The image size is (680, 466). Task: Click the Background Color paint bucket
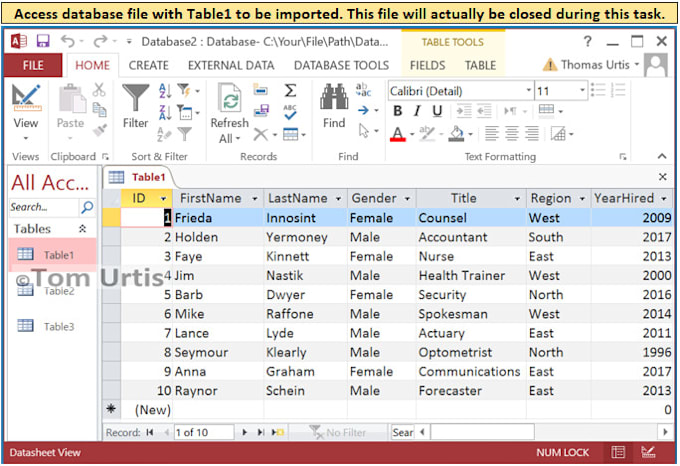456,134
